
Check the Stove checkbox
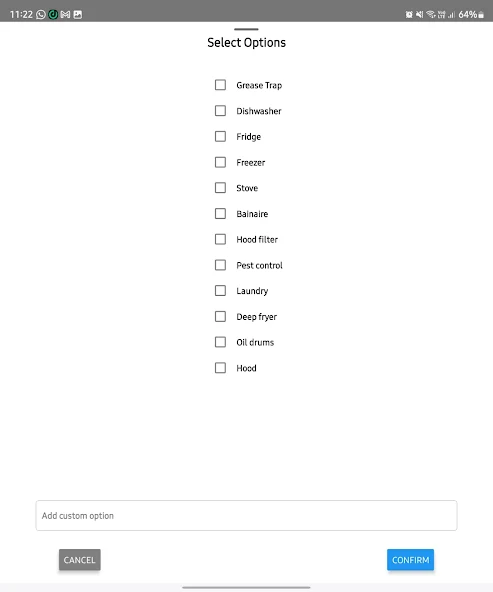[220, 188]
